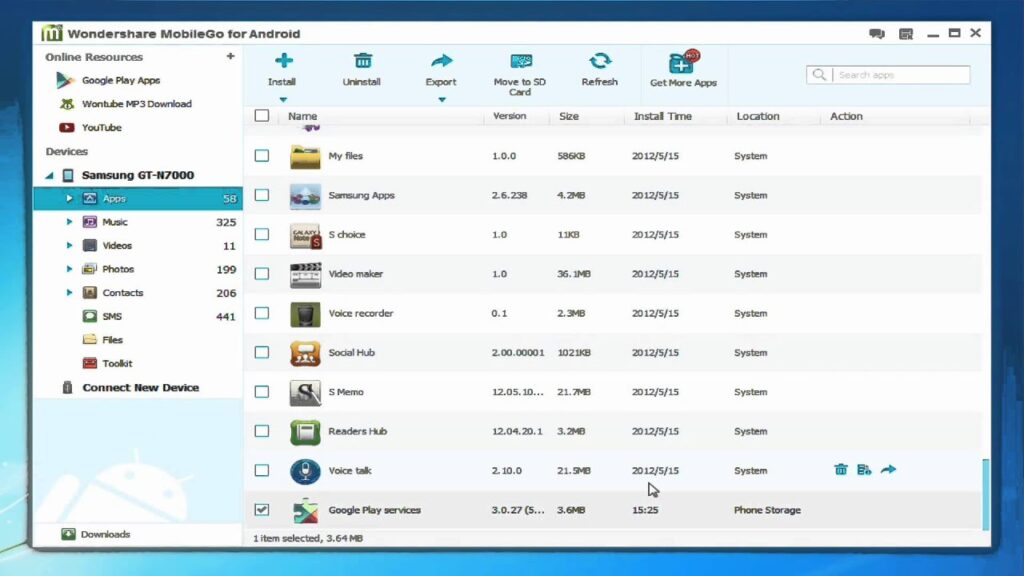Click the Music category icon
Image resolution: width=1024 pixels, height=576 pixels.
pos(90,222)
